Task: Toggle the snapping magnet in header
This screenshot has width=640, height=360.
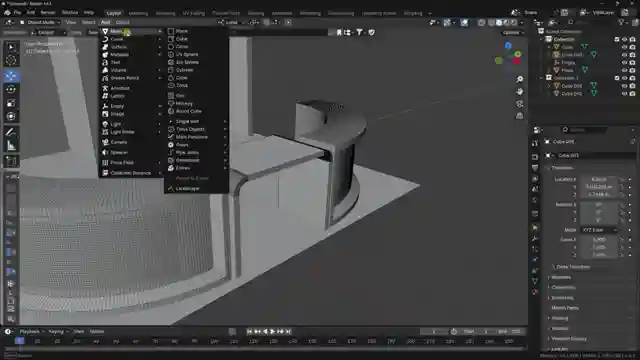Action: 267,22
